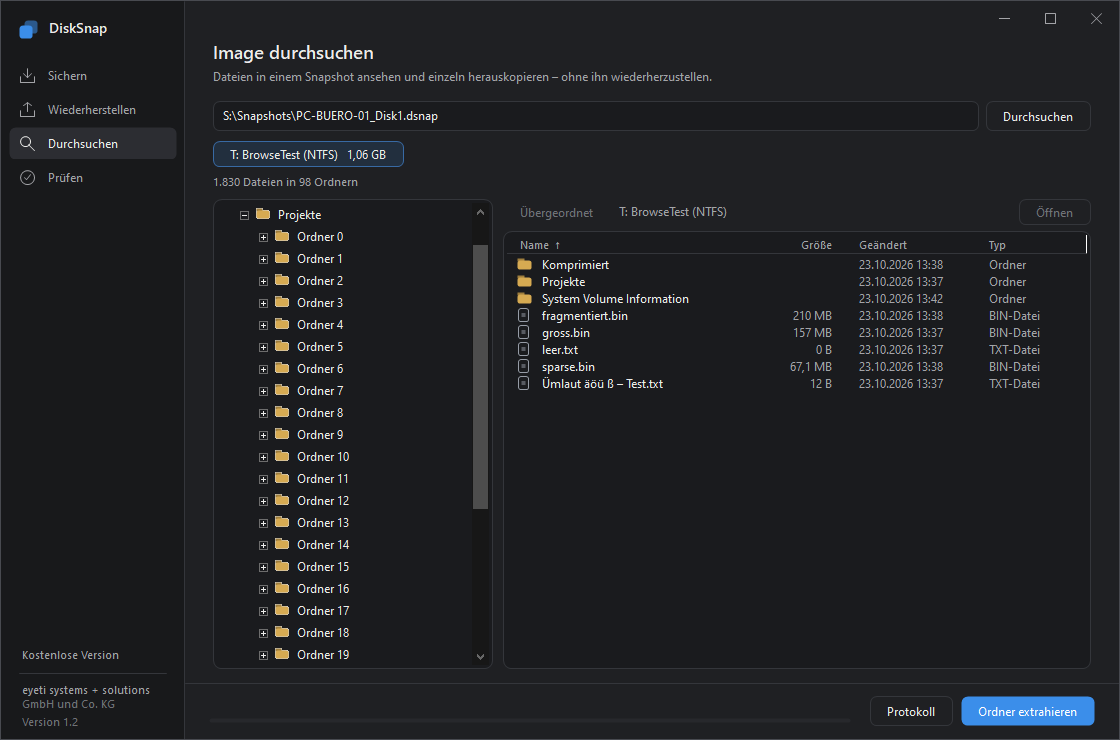
Task: Click the Wiederherstellen upload icon
Action: [27, 109]
